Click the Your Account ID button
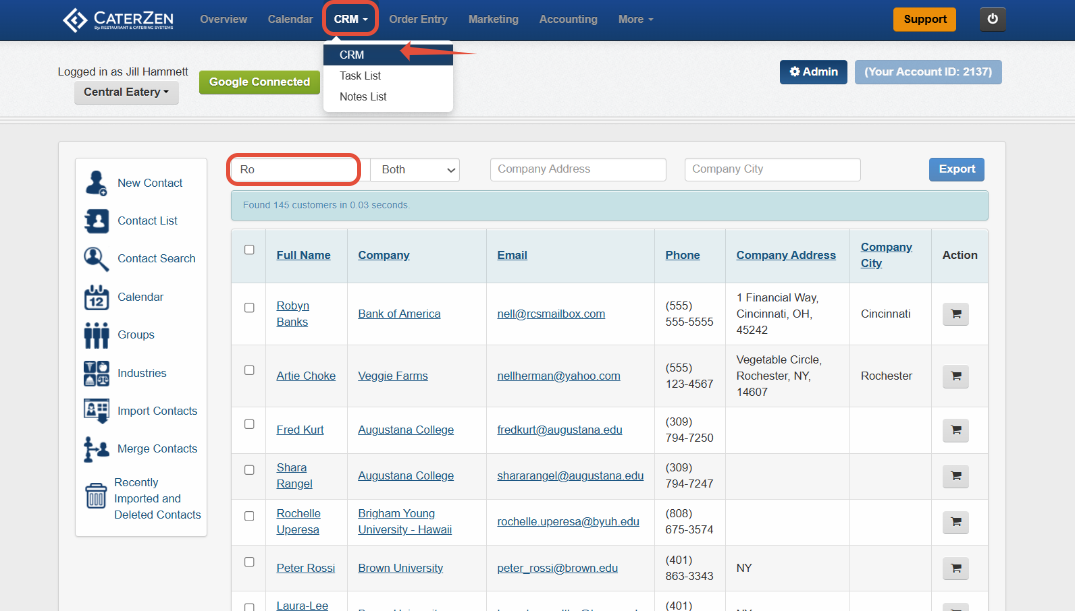The width and height of the screenshot is (1075, 611). (928, 72)
